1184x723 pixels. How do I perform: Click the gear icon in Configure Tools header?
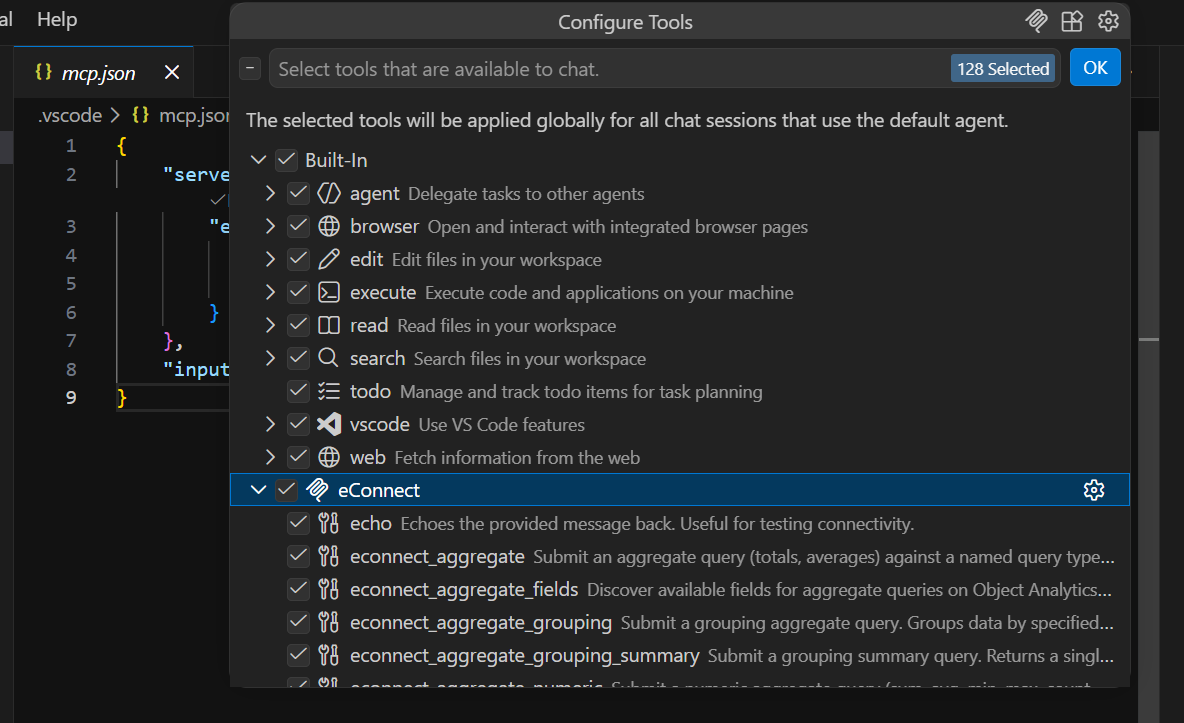[1108, 20]
